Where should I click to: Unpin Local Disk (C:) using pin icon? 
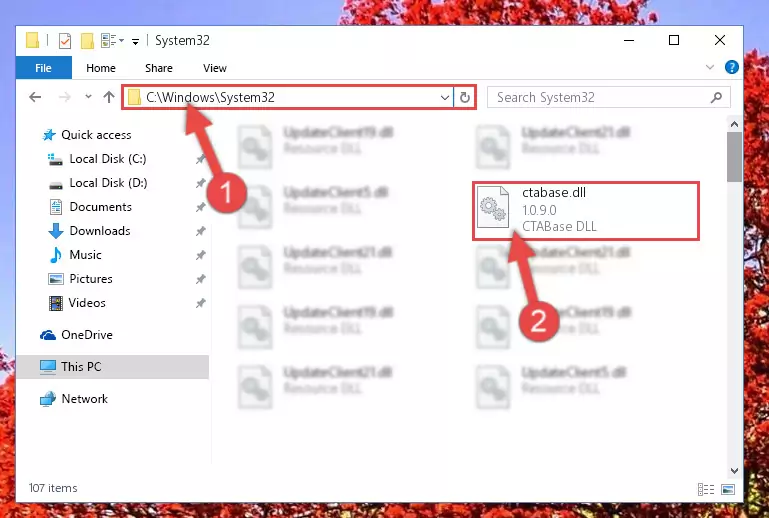point(200,159)
